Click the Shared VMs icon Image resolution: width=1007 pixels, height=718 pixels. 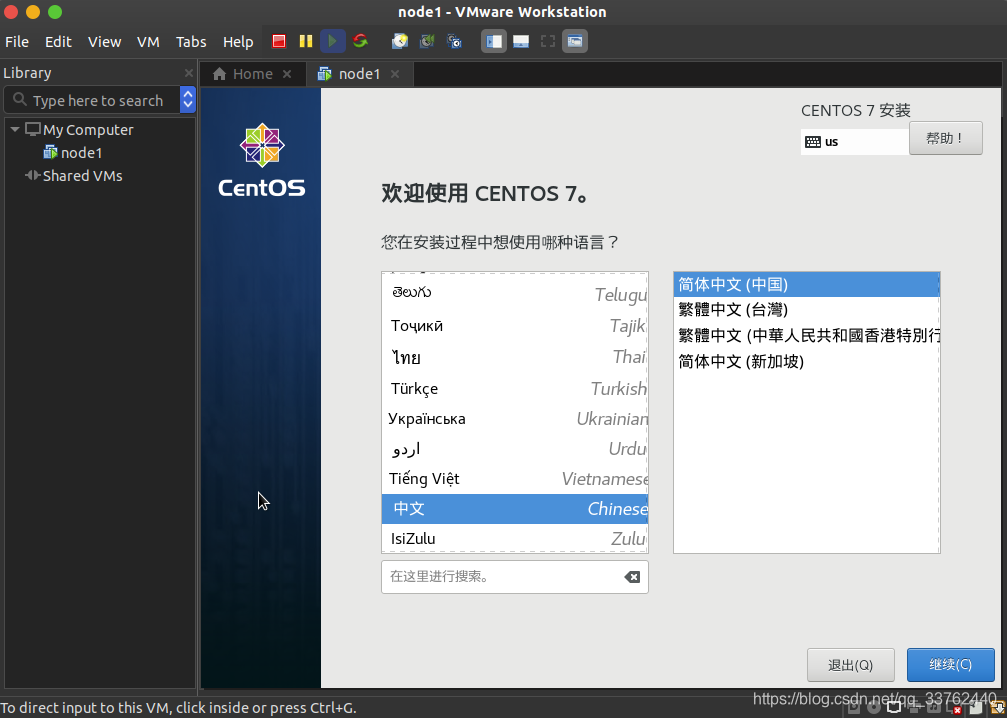(x=33, y=175)
